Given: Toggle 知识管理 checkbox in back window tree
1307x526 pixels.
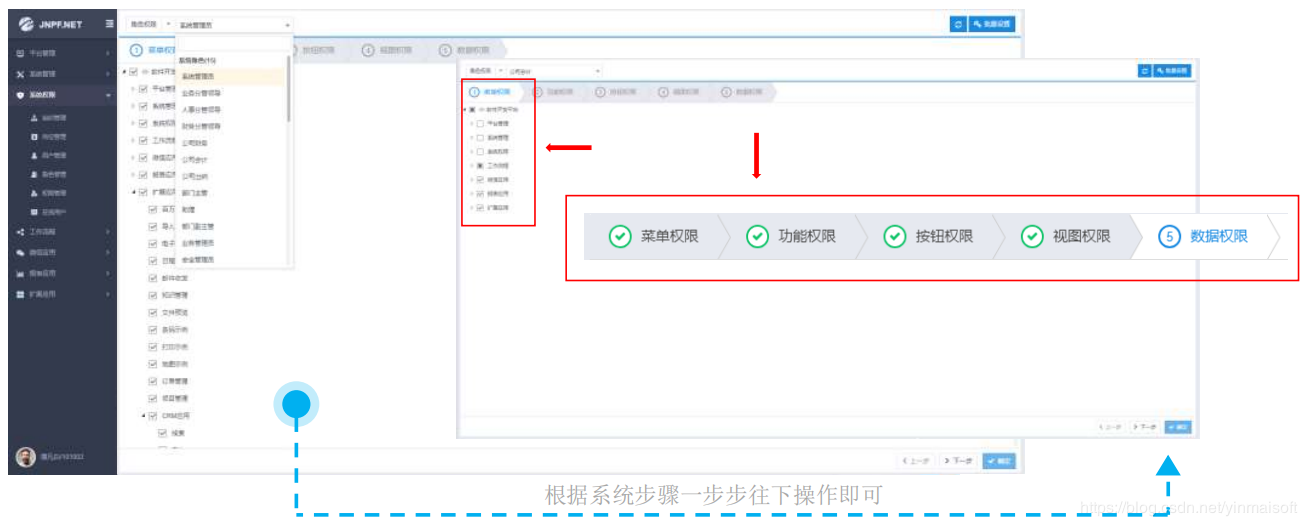Looking at the screenshot, I should coord(153,295).
